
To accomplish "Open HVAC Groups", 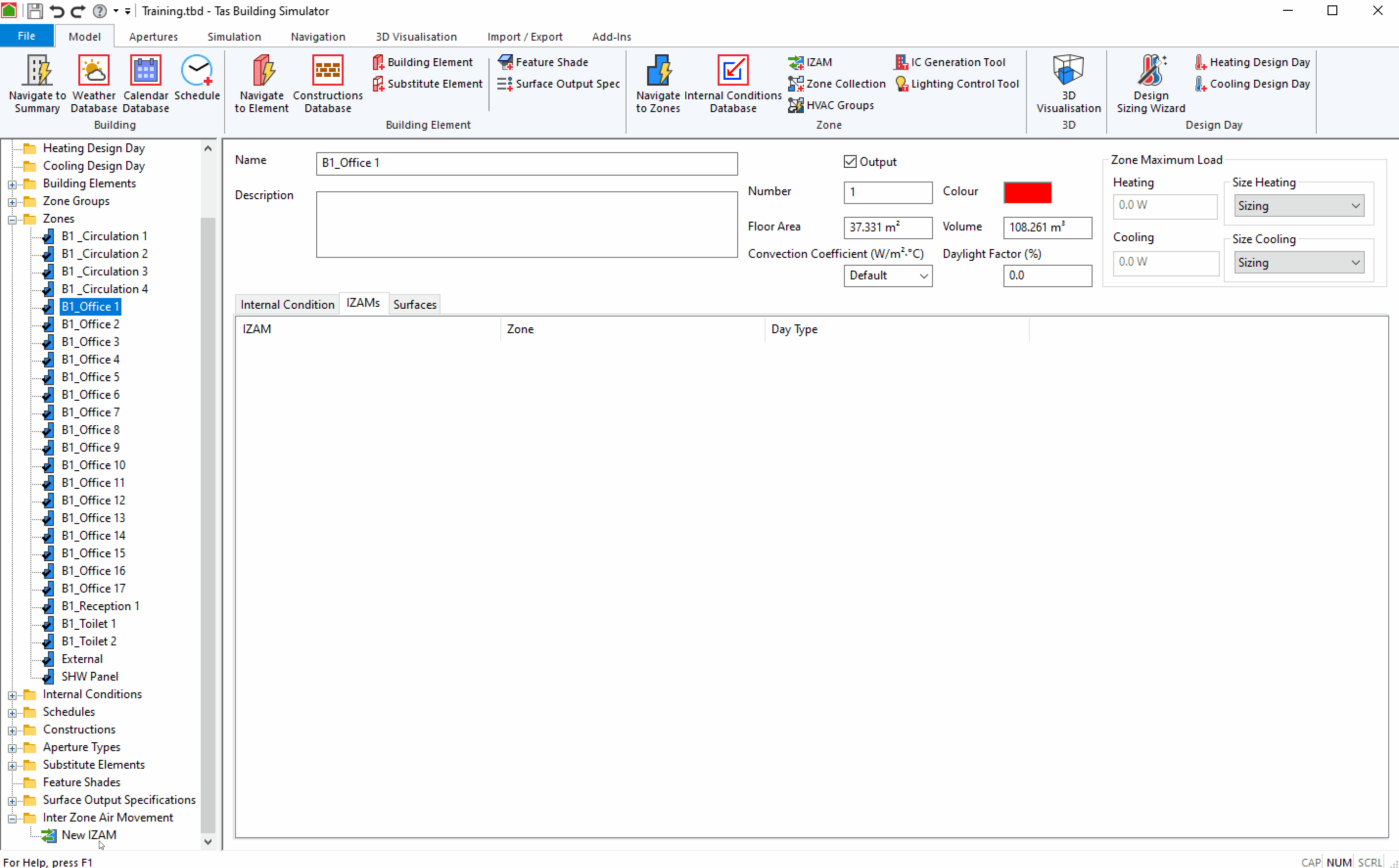I will pyautogui.click(x=831, y=105).
